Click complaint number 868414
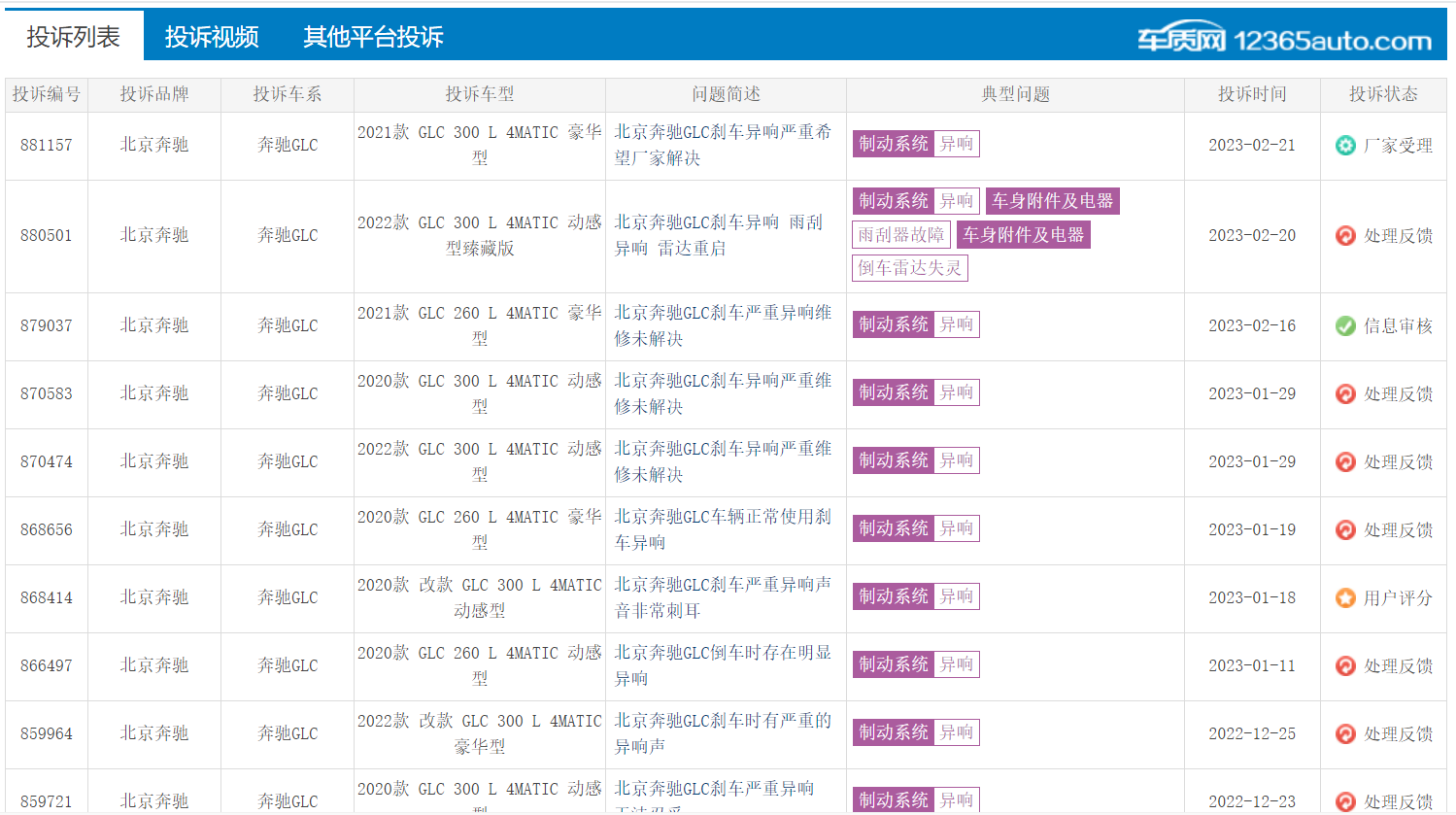Image resolution: width=1456 pixels, height=815 pixels. coord(47,597)
